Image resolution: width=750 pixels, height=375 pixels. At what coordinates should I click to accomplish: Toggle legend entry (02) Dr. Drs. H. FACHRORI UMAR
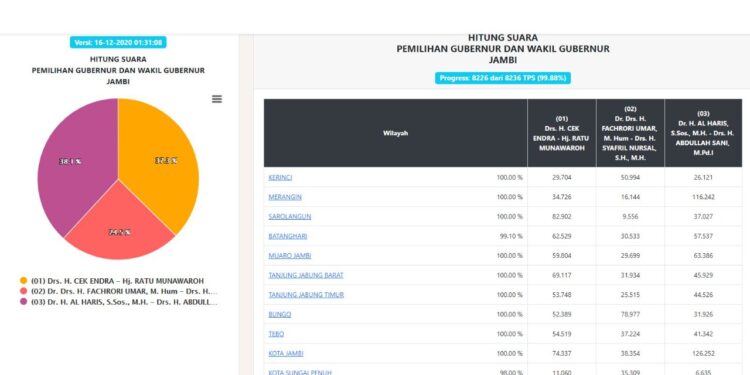coord(124,291)
